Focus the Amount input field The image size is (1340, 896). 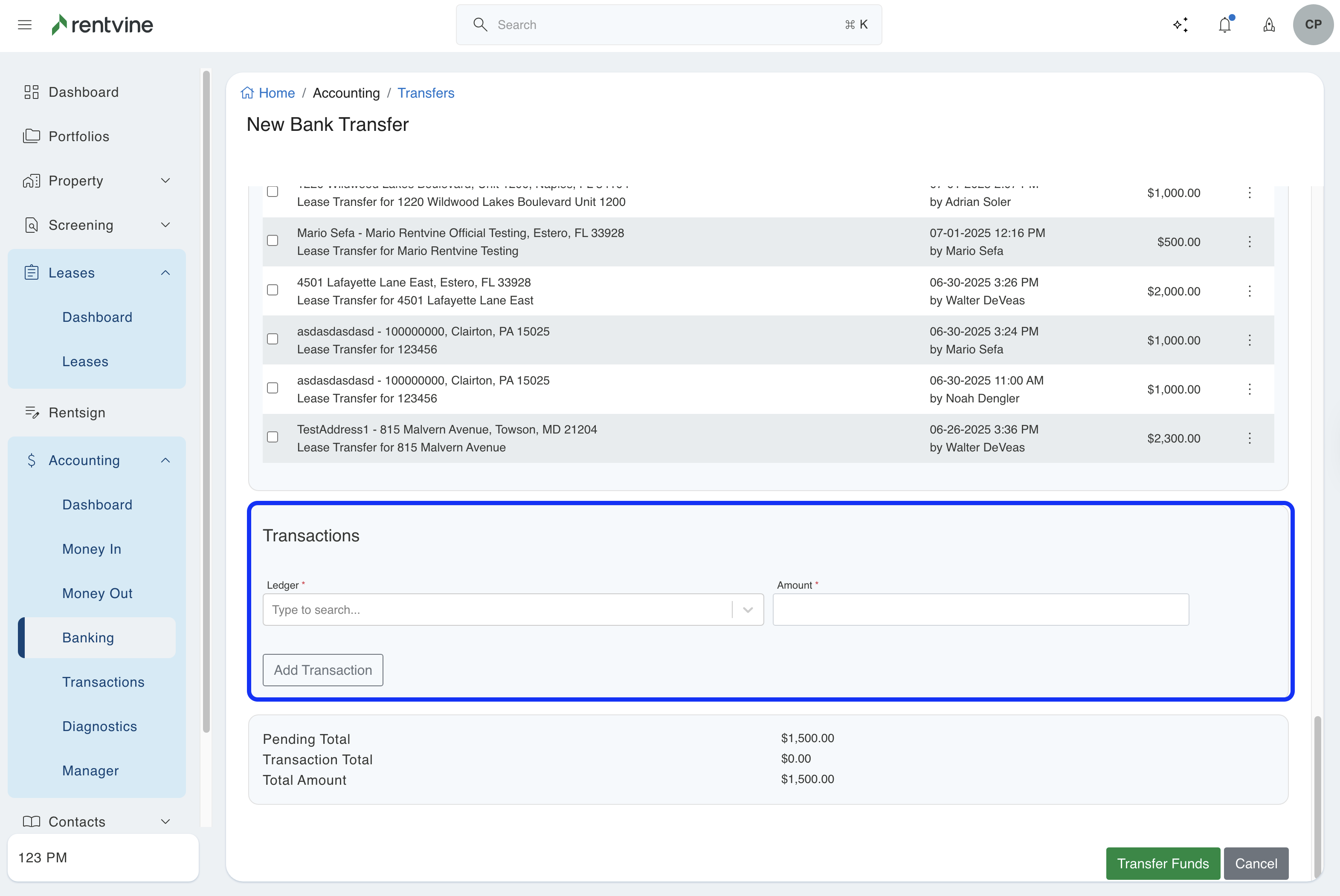point(980,610)
